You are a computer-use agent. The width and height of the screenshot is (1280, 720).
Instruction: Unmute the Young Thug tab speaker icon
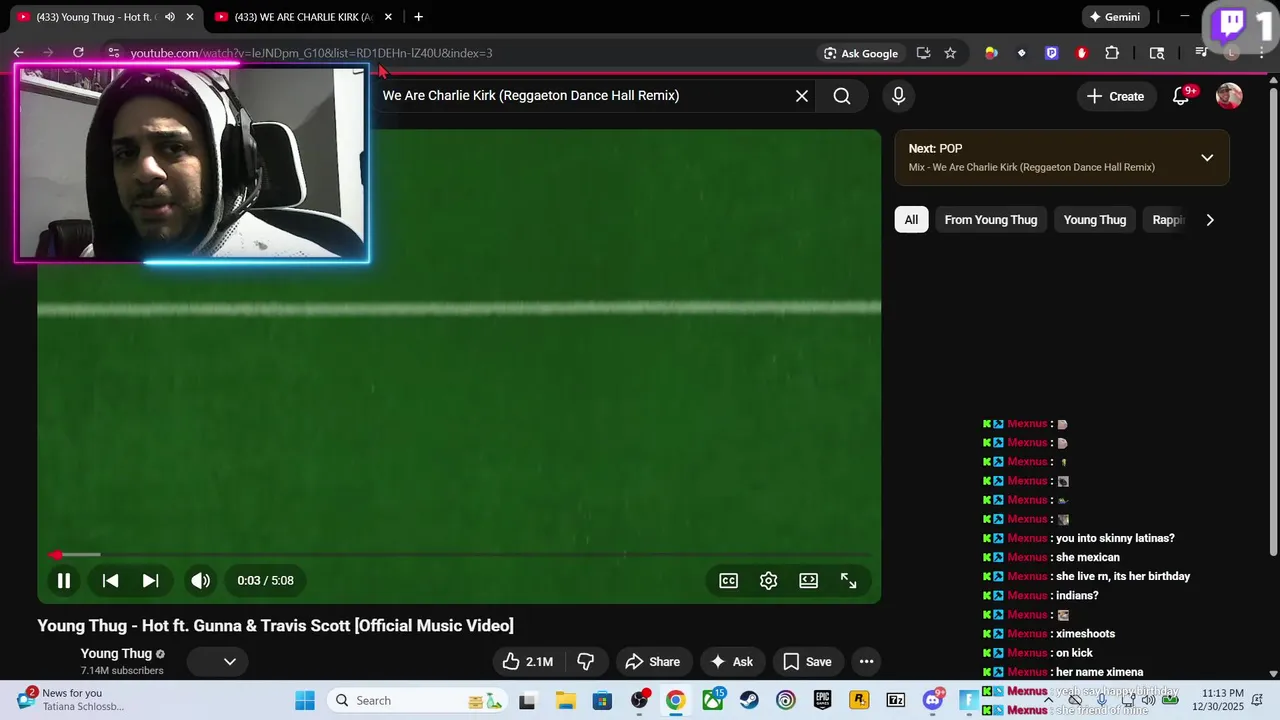click(169, 17)
